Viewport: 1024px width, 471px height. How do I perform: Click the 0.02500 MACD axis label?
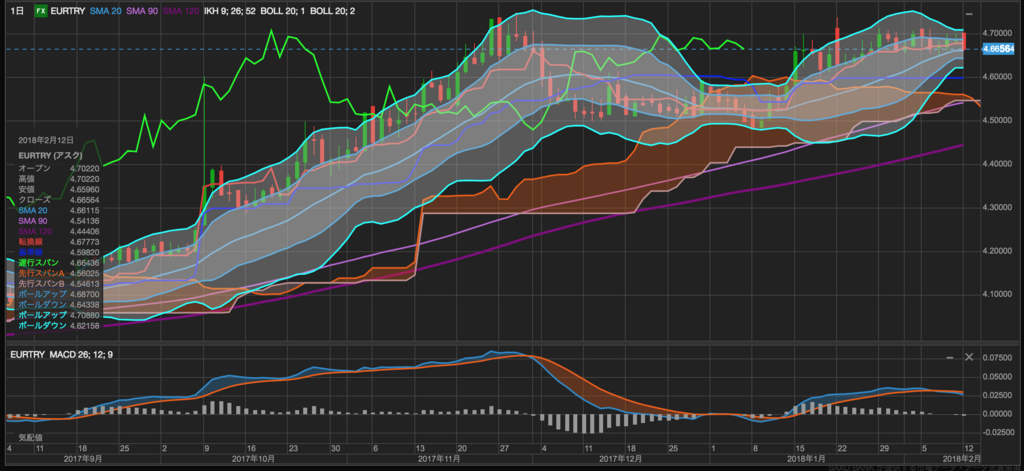tap(999, 395)
